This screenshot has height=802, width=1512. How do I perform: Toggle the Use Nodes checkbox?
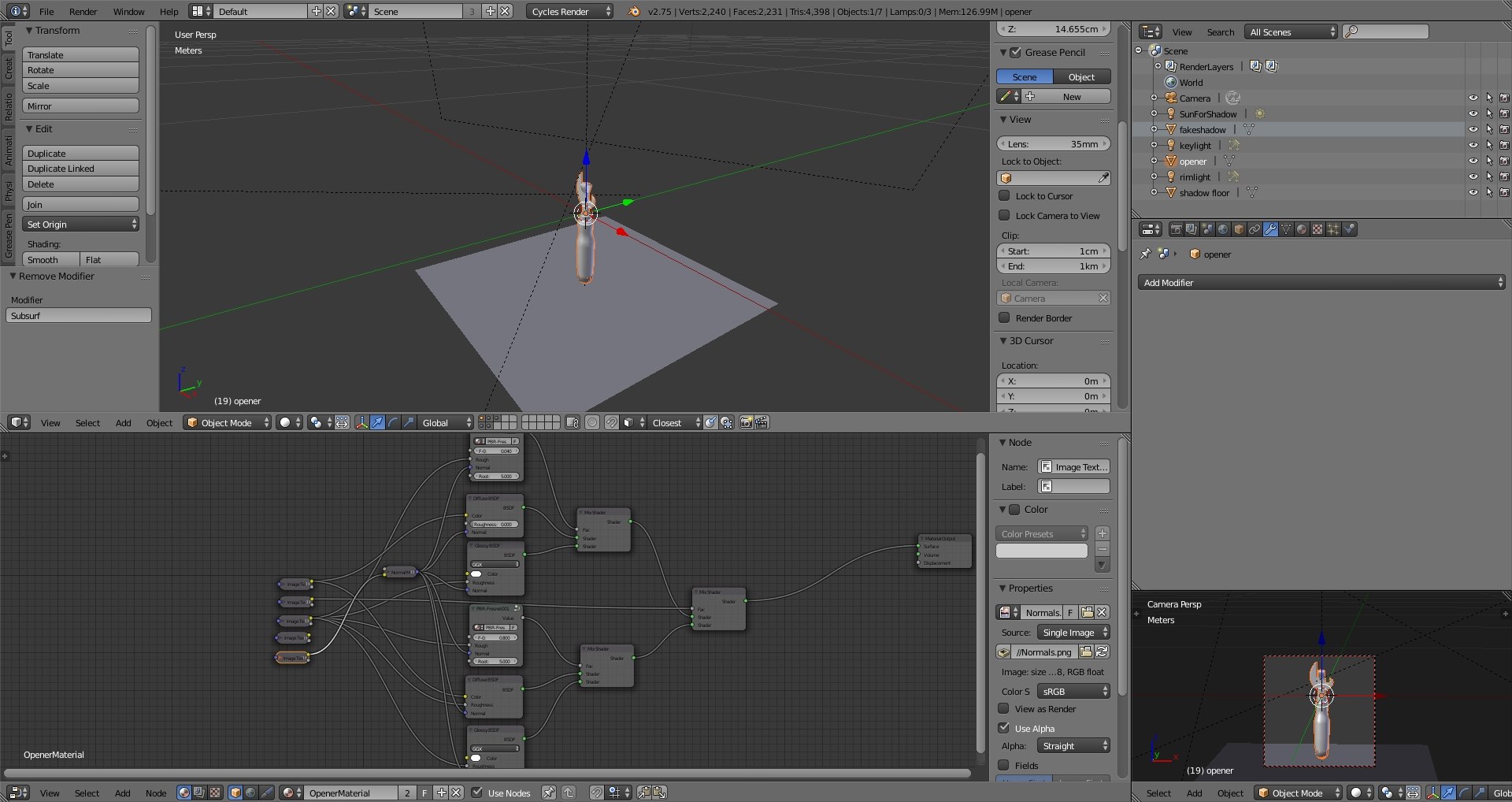476,793
